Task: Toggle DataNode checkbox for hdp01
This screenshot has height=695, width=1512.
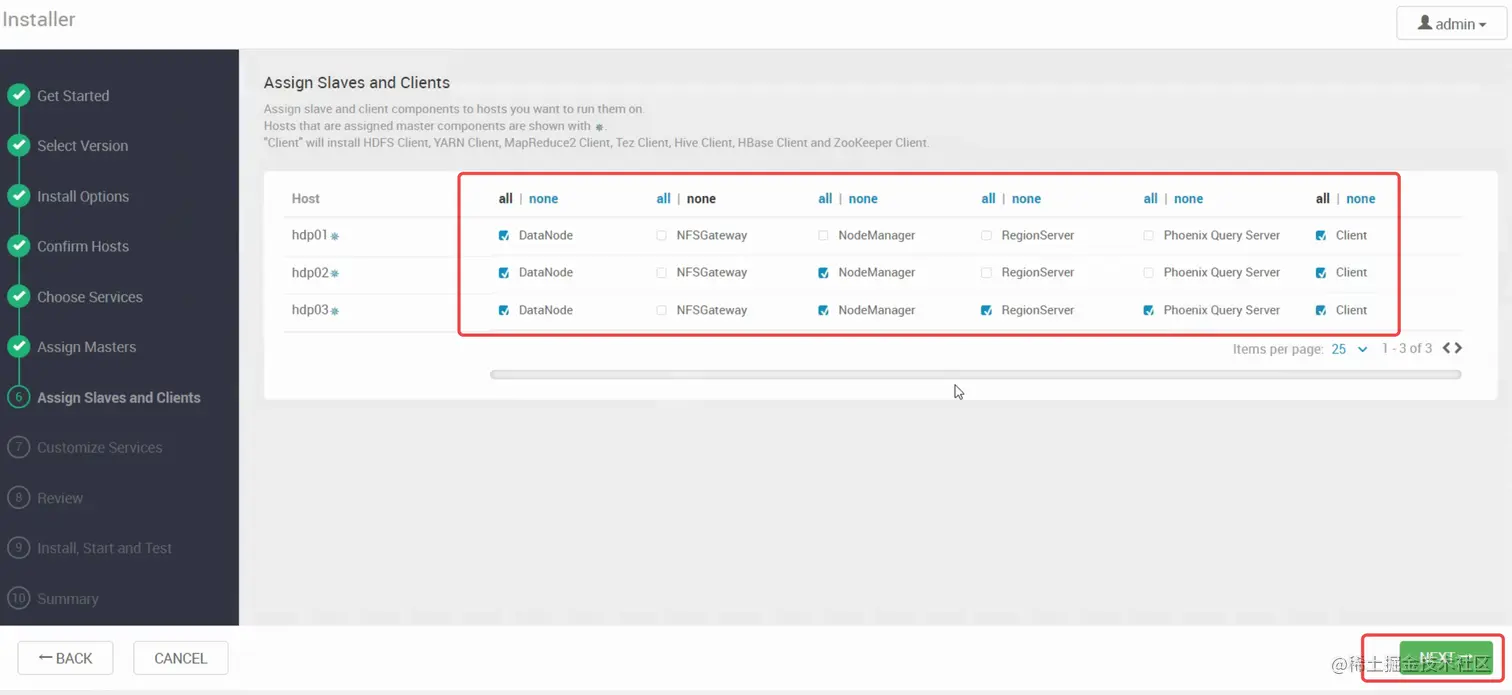Action: (504, 236)
